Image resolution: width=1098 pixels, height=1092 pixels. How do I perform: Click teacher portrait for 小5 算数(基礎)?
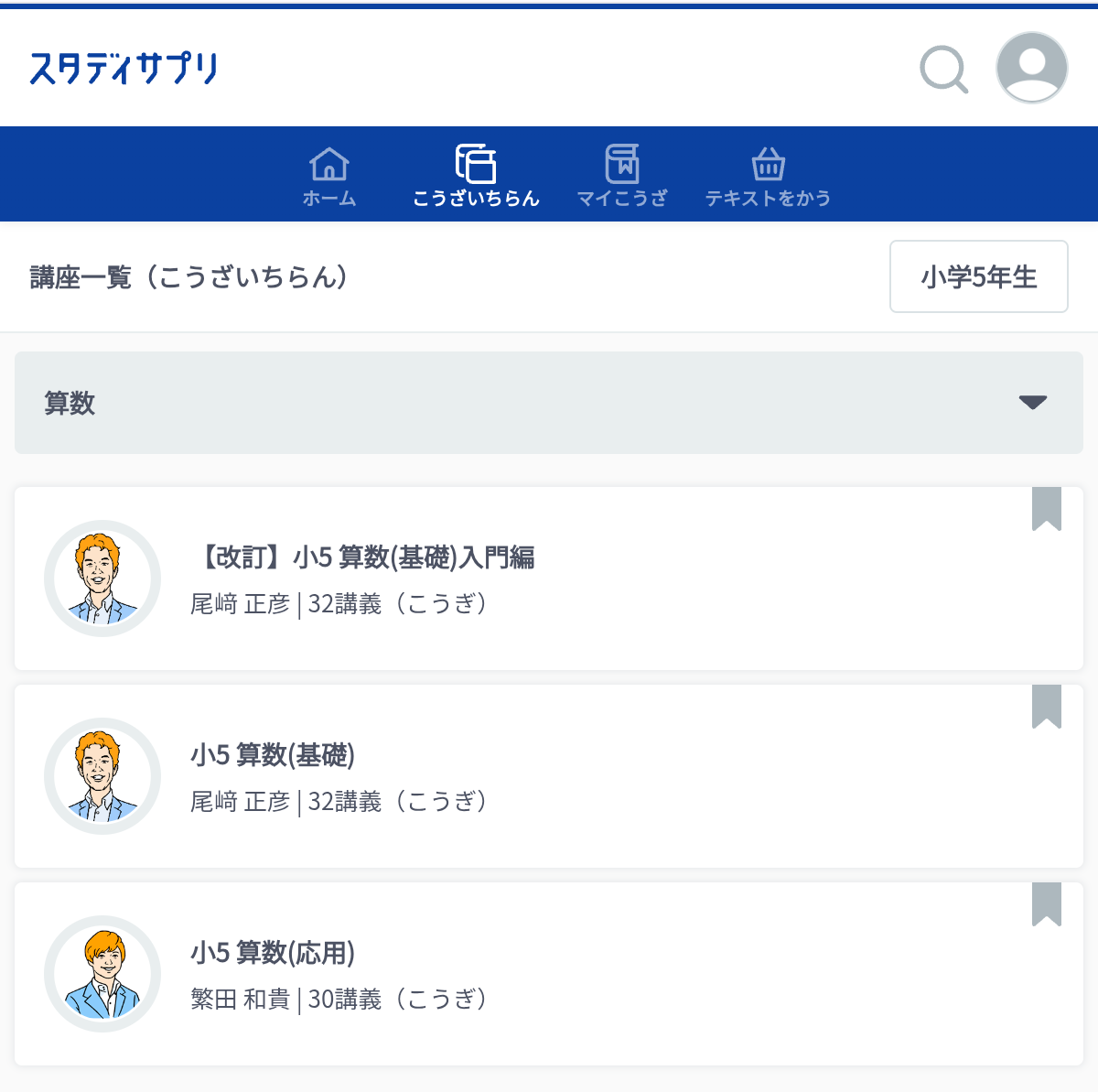[102, 776]
